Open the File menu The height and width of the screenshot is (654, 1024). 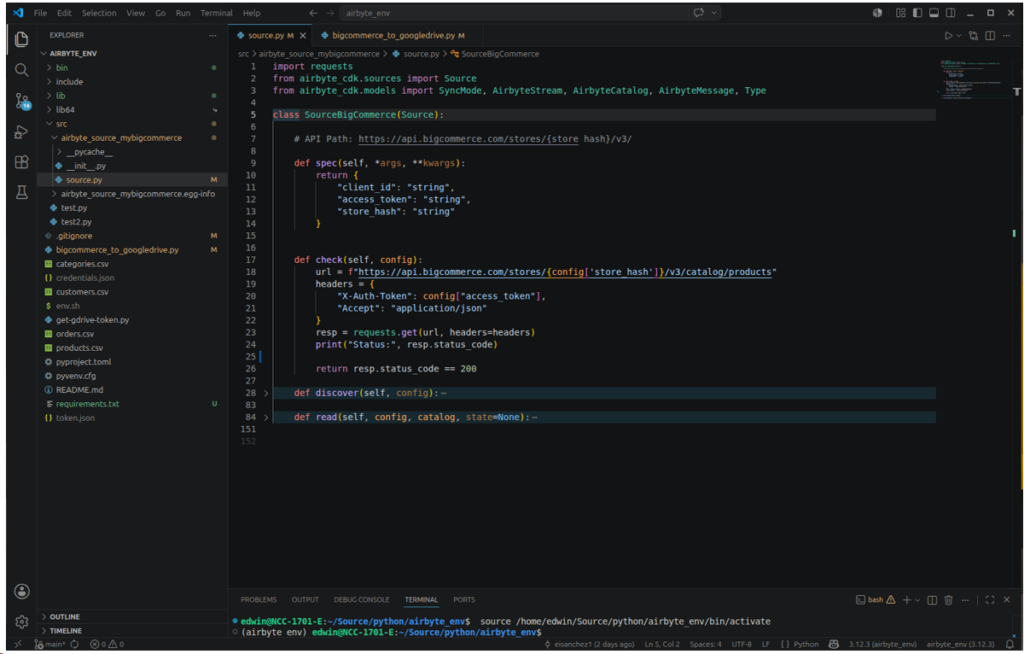(40, 13)
